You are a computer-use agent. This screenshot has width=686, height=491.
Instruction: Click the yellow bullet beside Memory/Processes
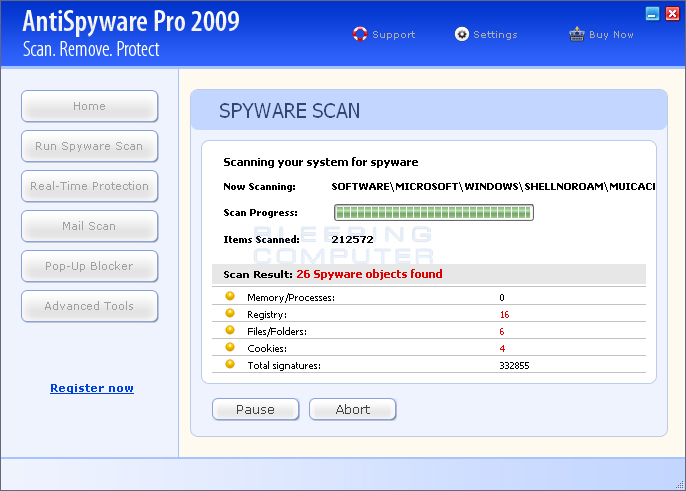coord(230,296)
